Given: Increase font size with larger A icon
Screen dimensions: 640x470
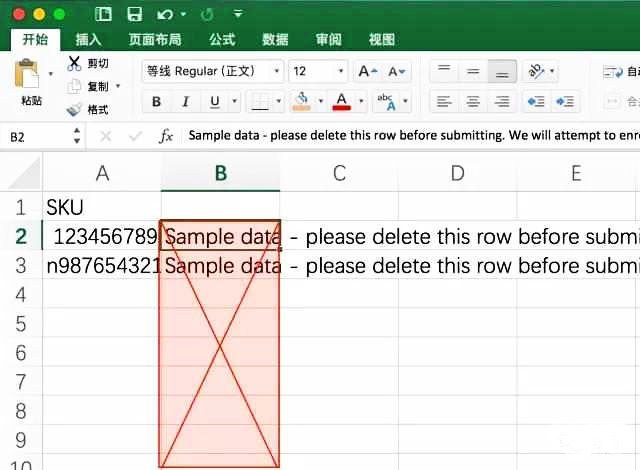Looking at the screenshot, I should point(367,71).
